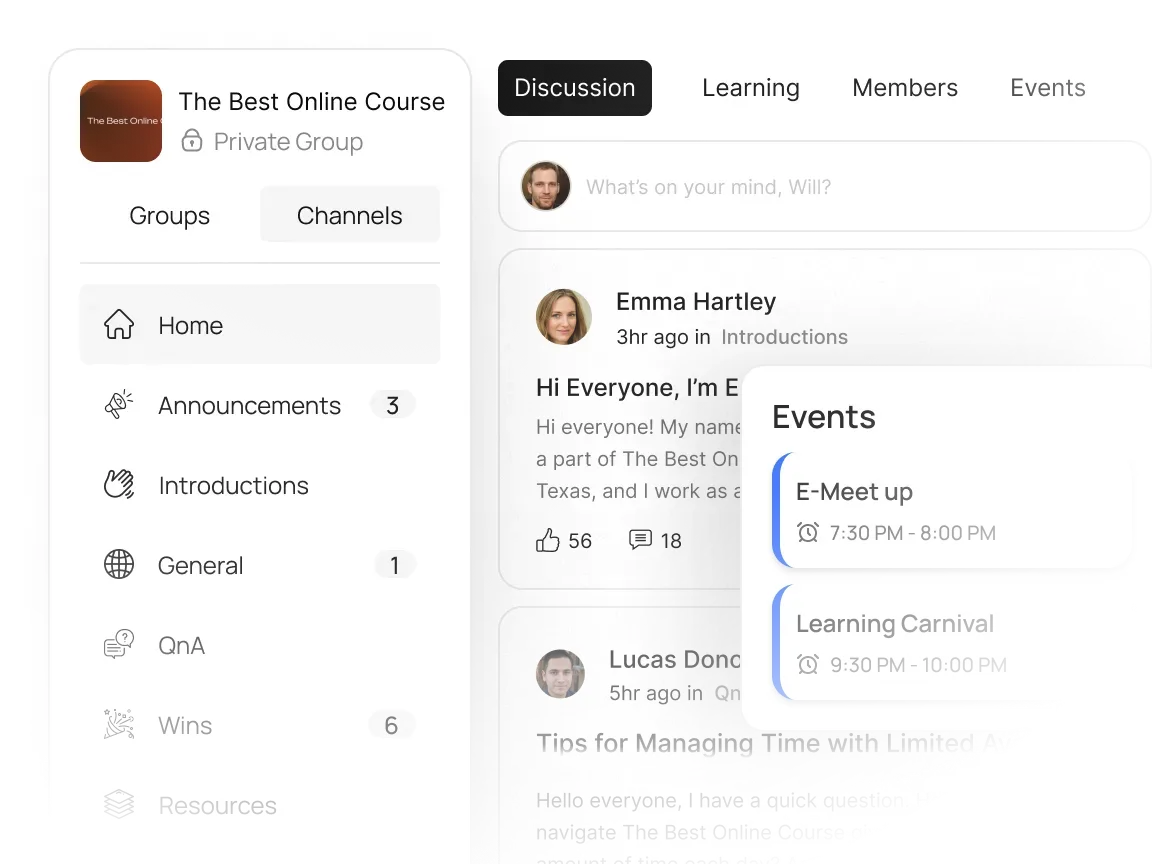This screenshot has height=864, width=1152.
Task: Click the "5hr ago in" timestamp
Action: [x=655, y=693]
